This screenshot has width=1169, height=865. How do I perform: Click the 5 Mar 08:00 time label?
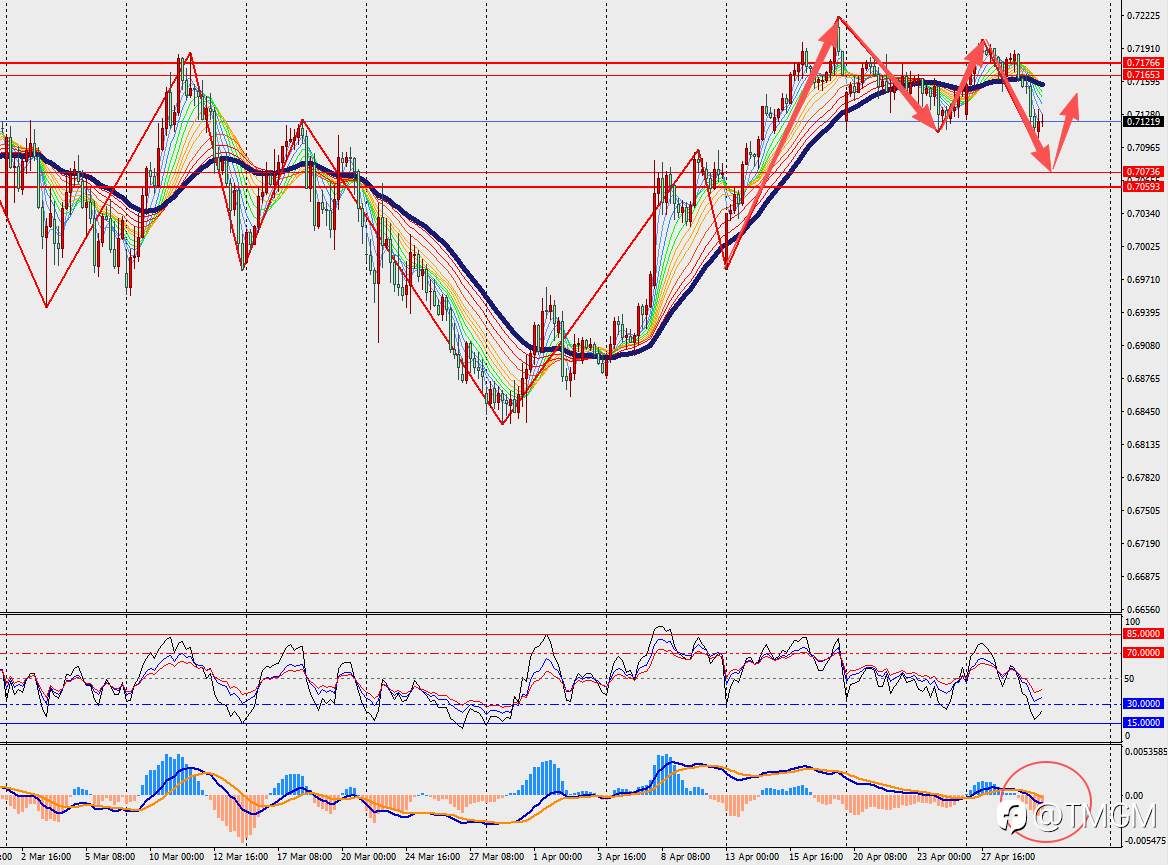coord(110,857)
